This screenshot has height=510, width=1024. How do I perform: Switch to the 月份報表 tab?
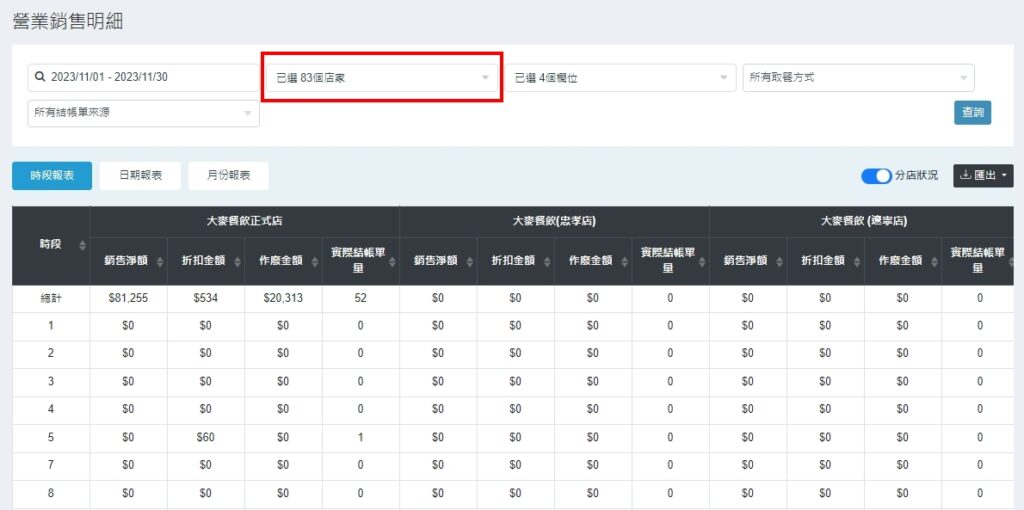coord(228,175)
